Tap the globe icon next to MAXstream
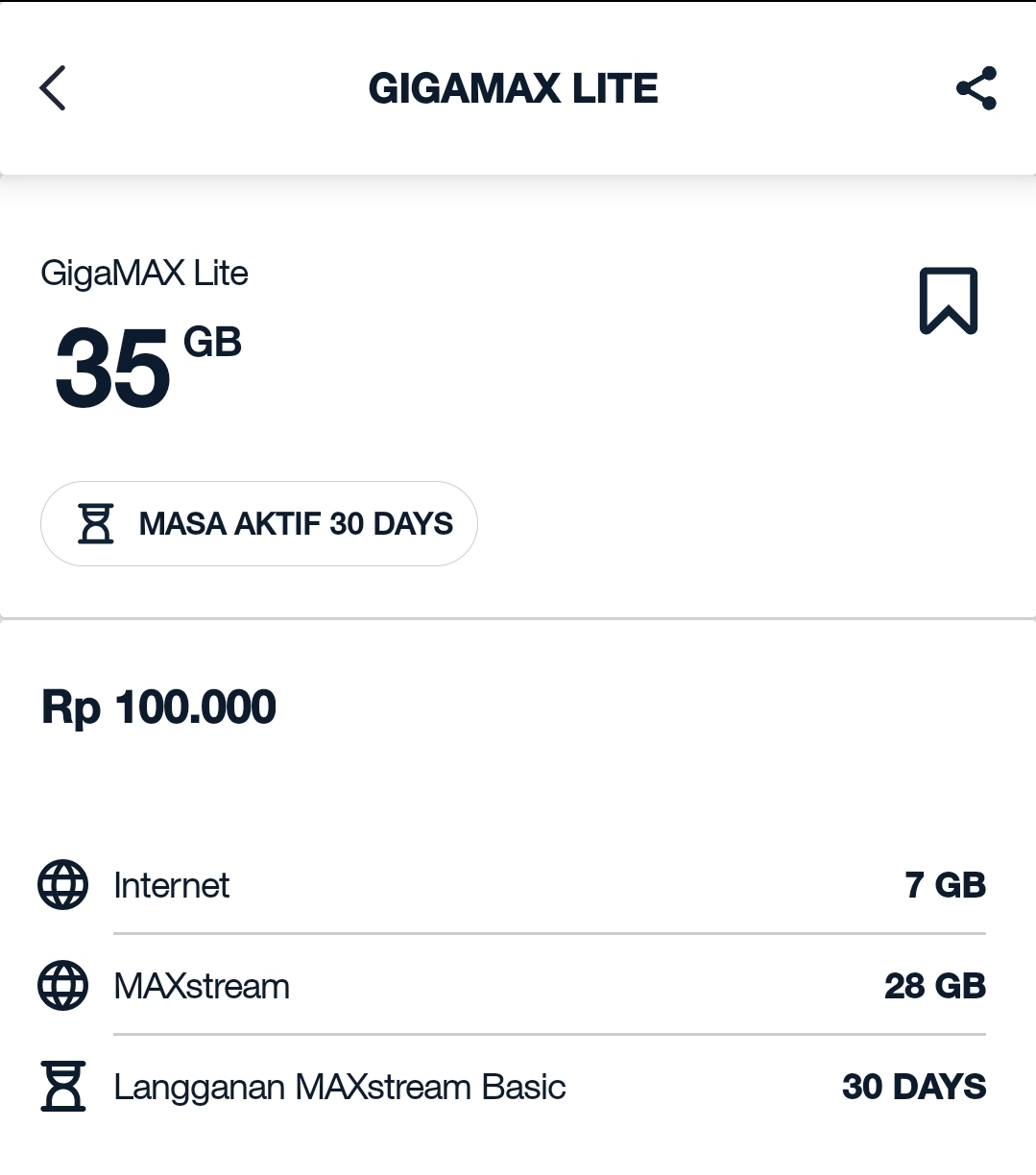The image size is (1036, 1175). click(63, 986)
